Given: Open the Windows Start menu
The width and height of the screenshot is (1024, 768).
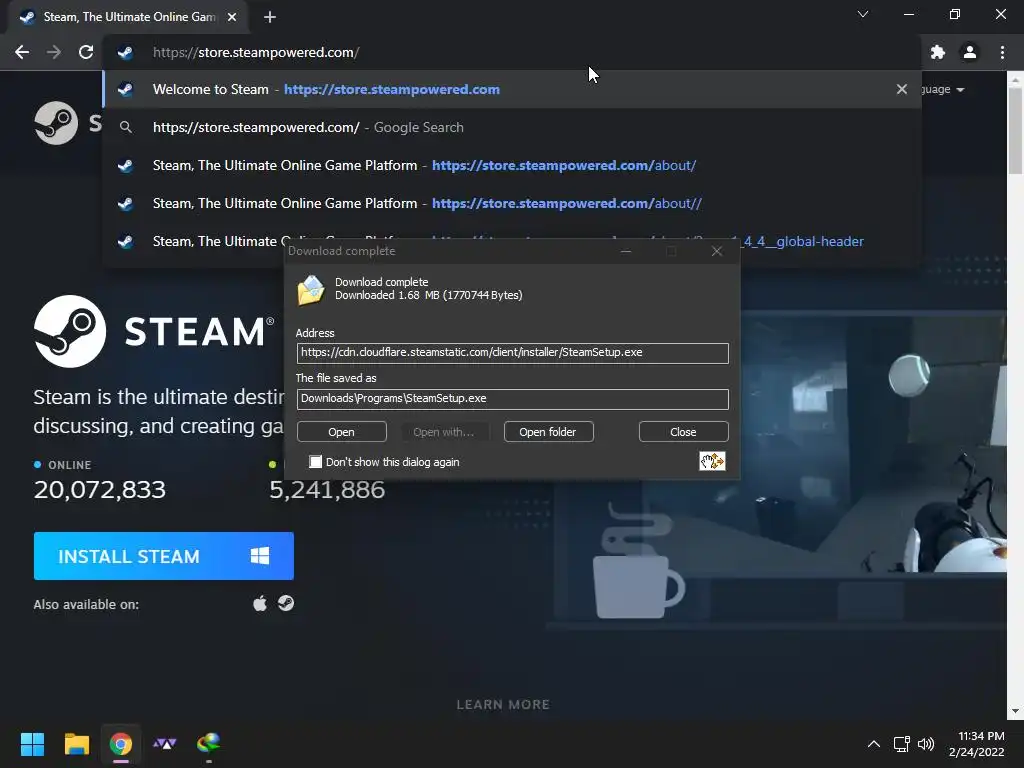Looking at the screenshot, I should (32, 744).
